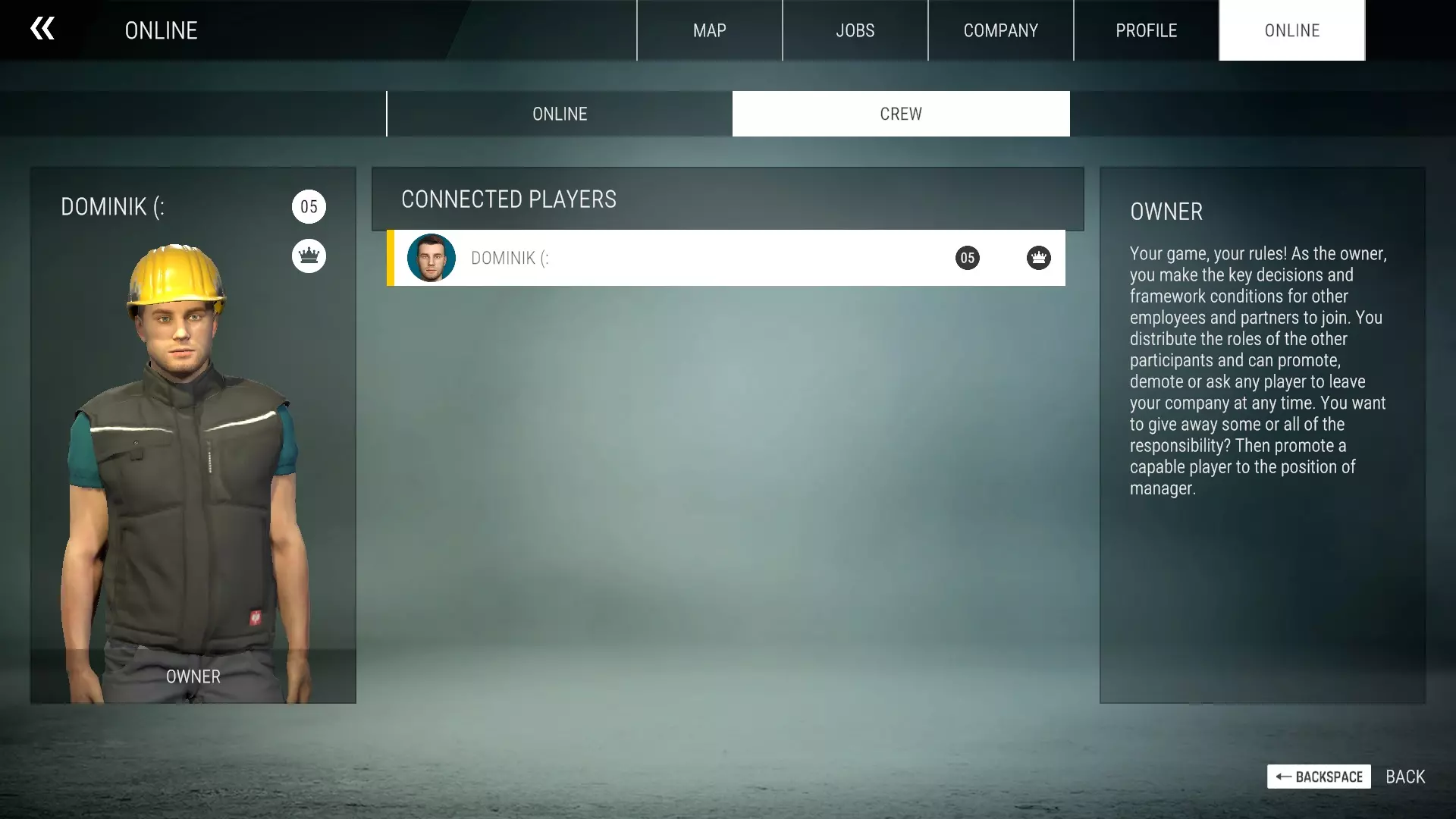1456x819 pixels.
Task: Click the CONNECTED PLAYERS header
Action: tap(509, 199)
